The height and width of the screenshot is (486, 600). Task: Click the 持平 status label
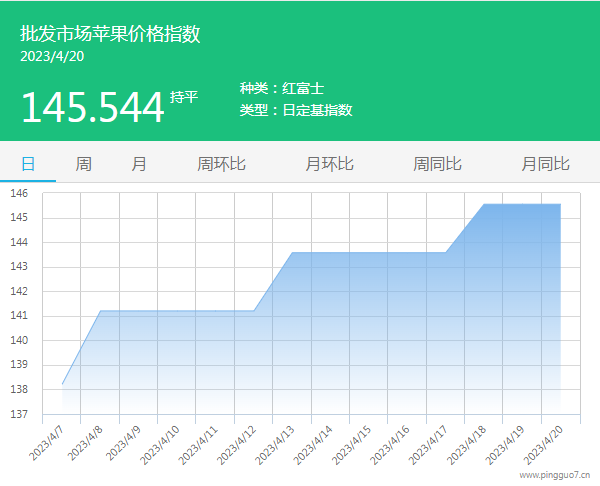[x=184, y=97]
